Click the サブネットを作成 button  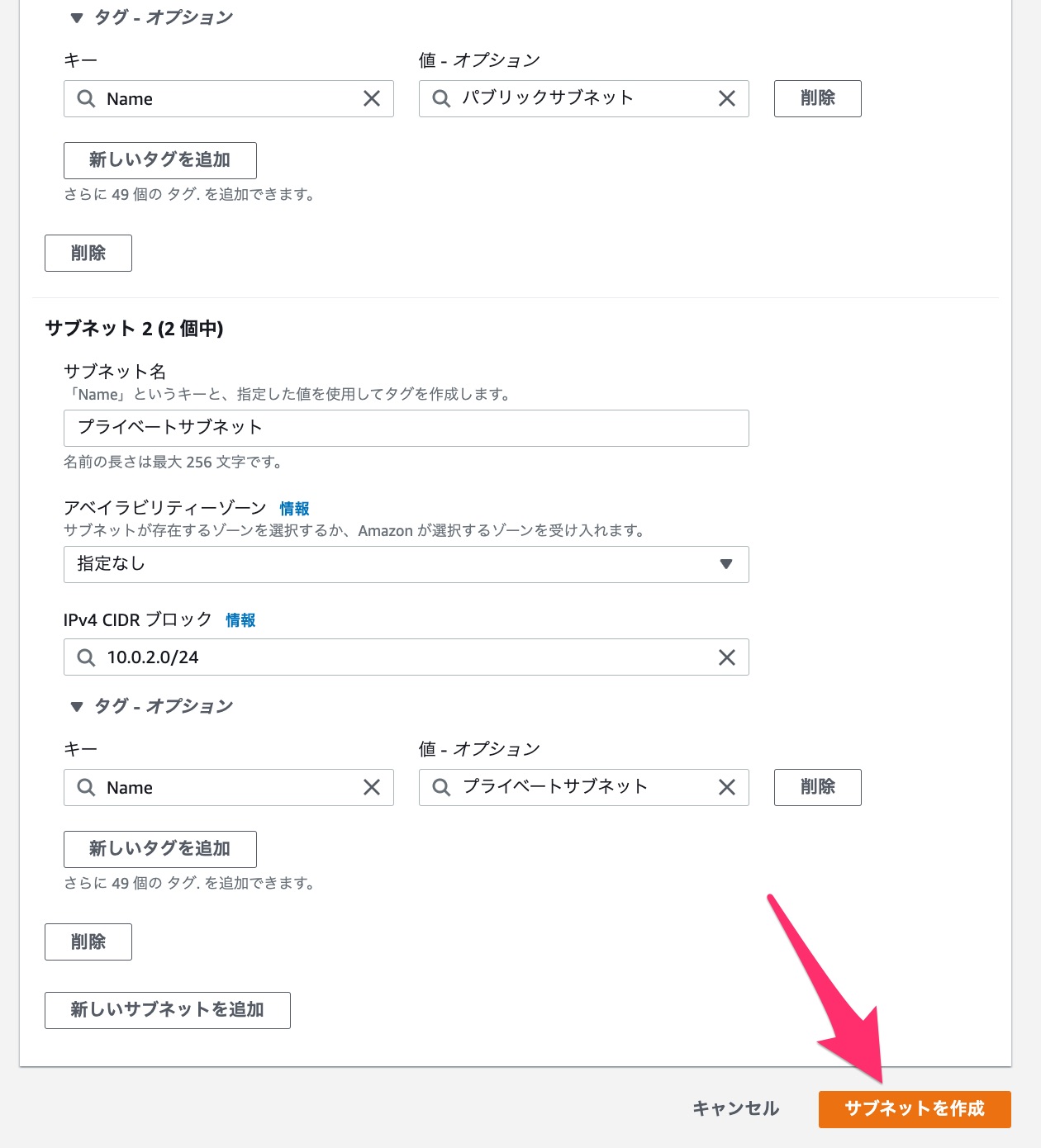(915, 1109)
